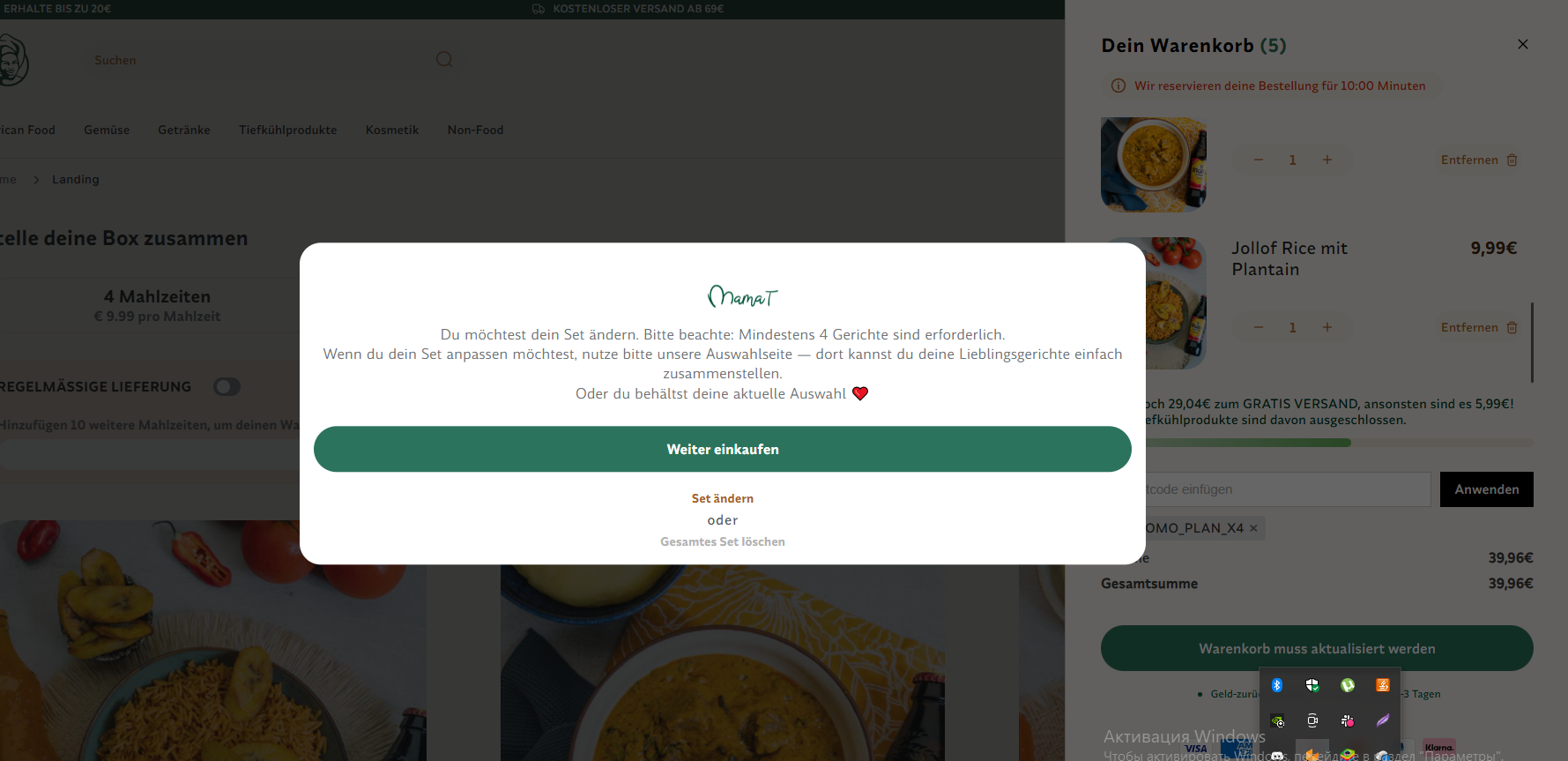Toggle Regelmäßige Lieferung switch
Image resolution: width=1568 pixels, height=761 pixels.
227,387
